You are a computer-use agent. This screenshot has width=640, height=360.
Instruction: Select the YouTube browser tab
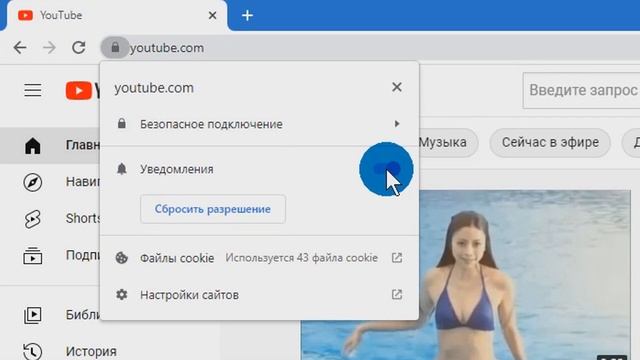tap(117, 16)
